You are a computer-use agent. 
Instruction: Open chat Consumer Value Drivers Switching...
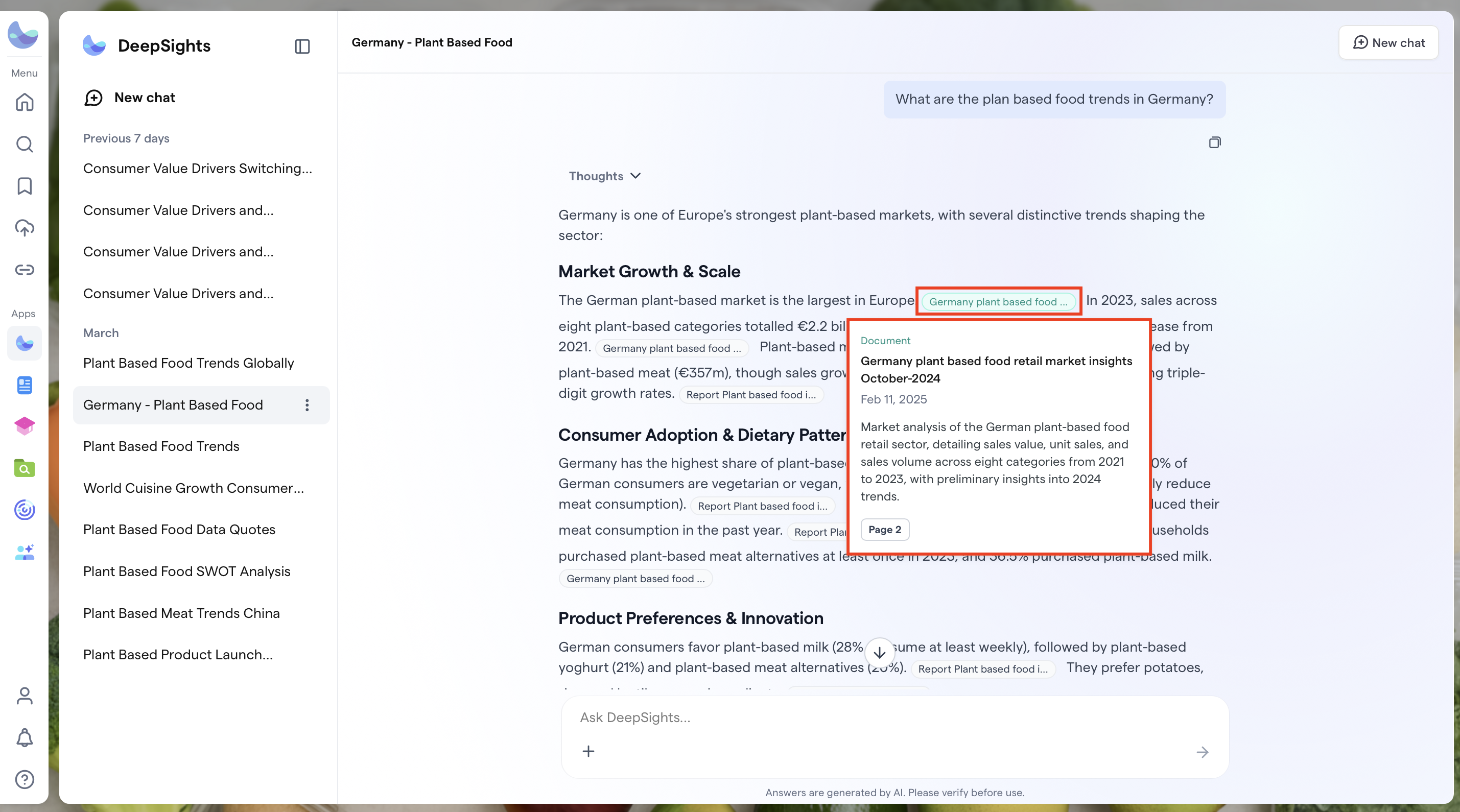201,169
